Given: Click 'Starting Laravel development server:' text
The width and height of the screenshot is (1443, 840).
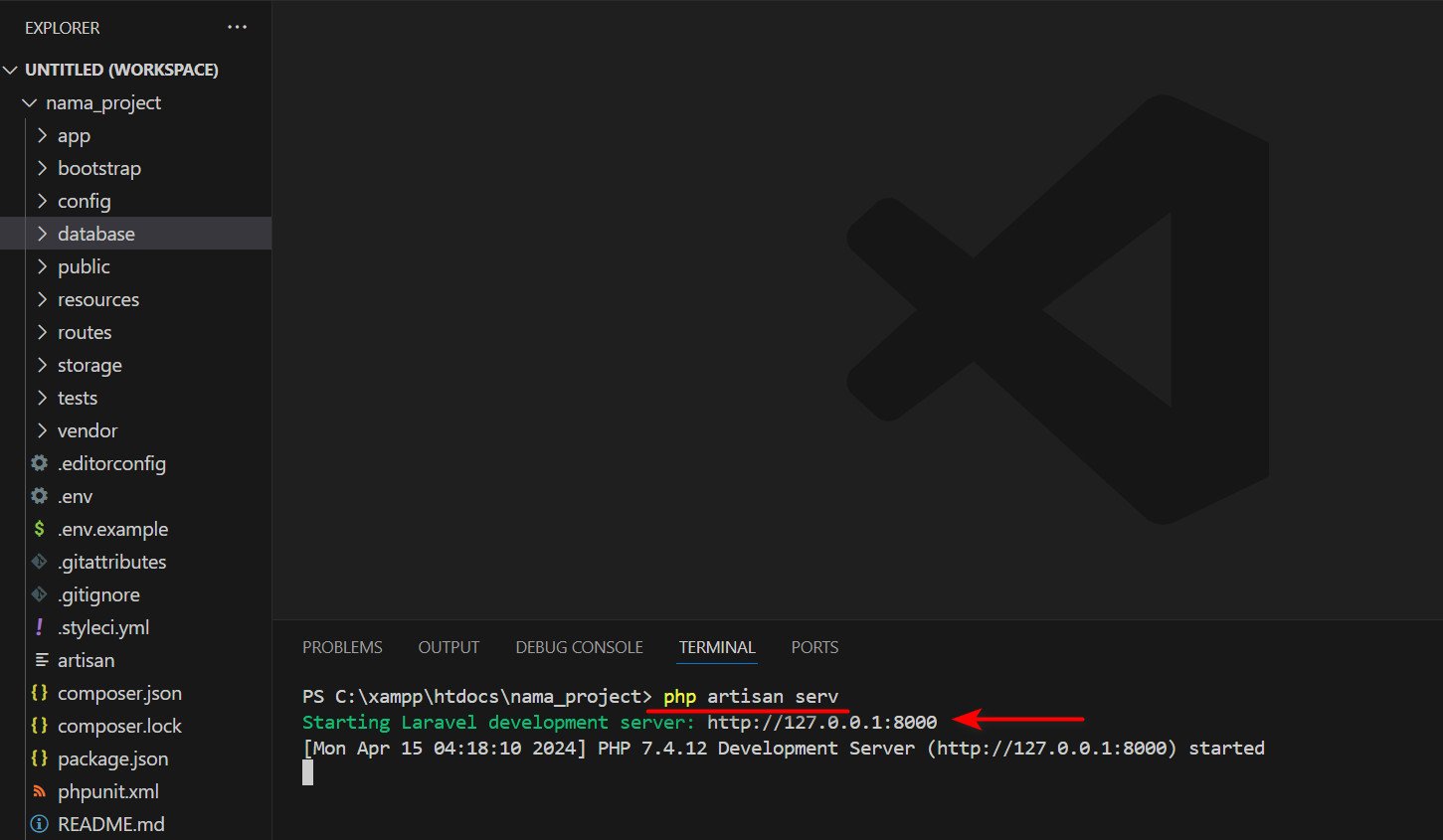Looking at the screenshot, I should 498,722.
